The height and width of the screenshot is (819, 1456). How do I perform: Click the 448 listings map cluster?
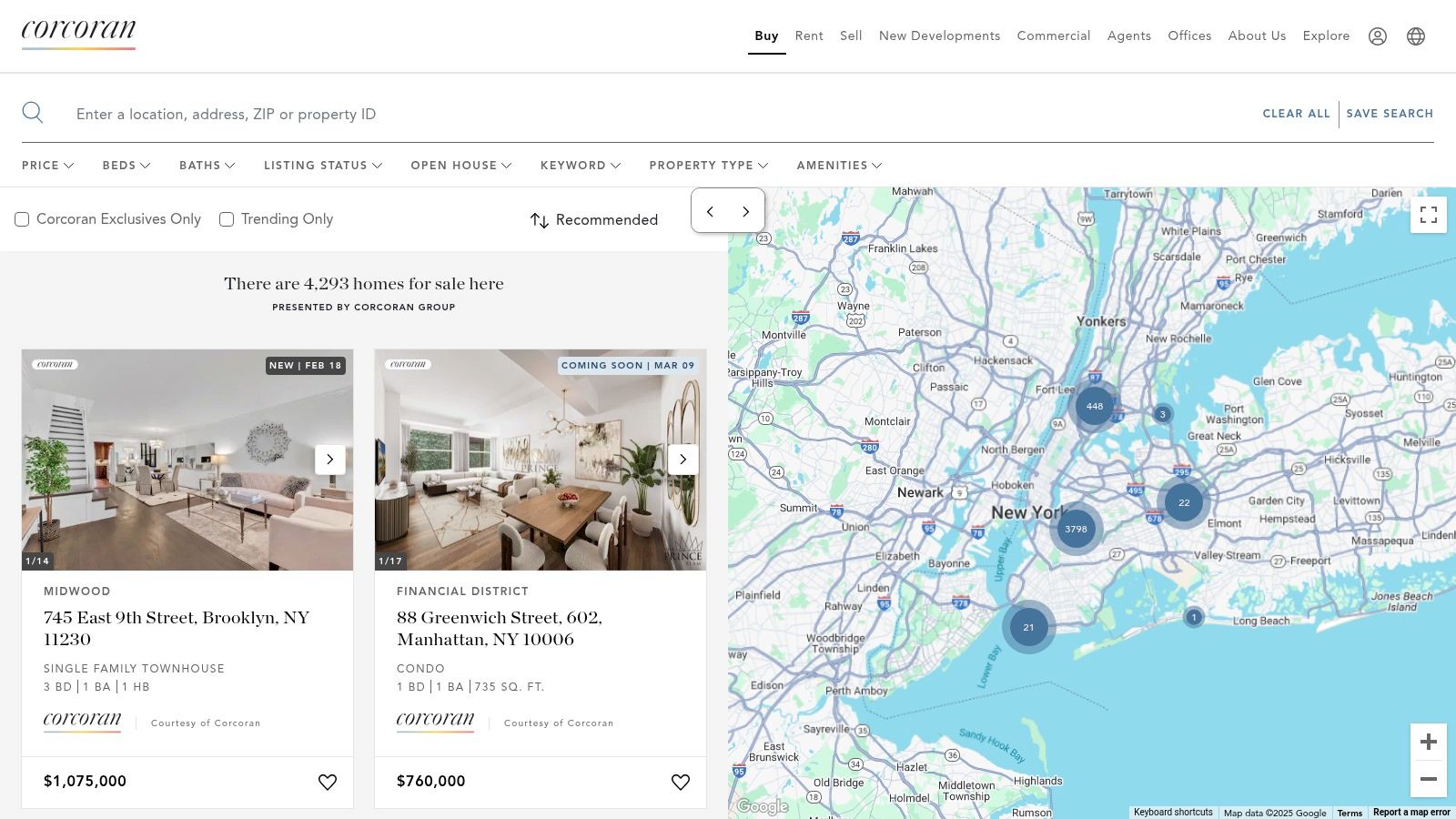pyautogui.click(x=1095, y=407)
